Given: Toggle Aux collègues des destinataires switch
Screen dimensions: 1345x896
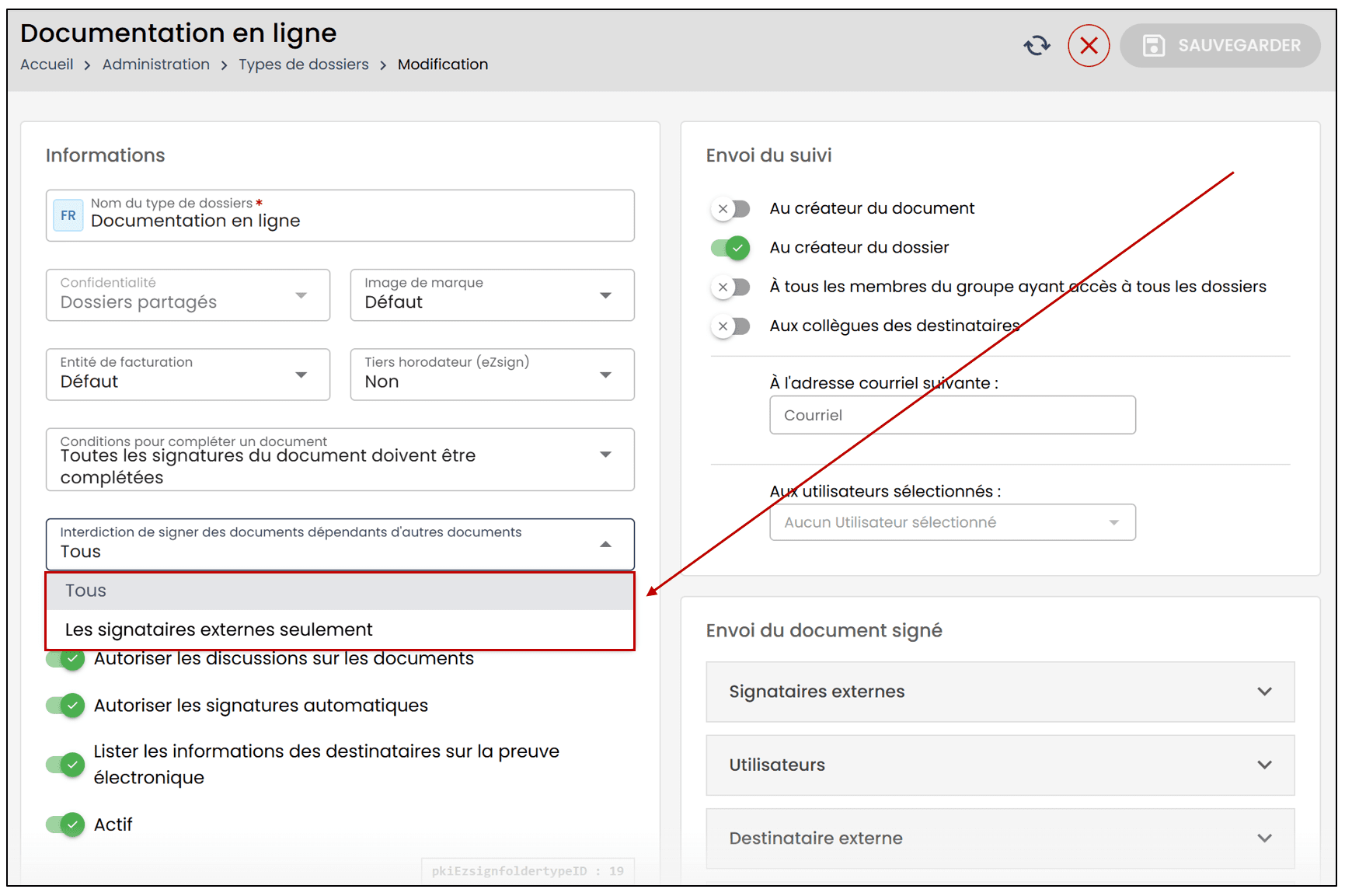Looking at the screenshot, I should pos(730,326).
